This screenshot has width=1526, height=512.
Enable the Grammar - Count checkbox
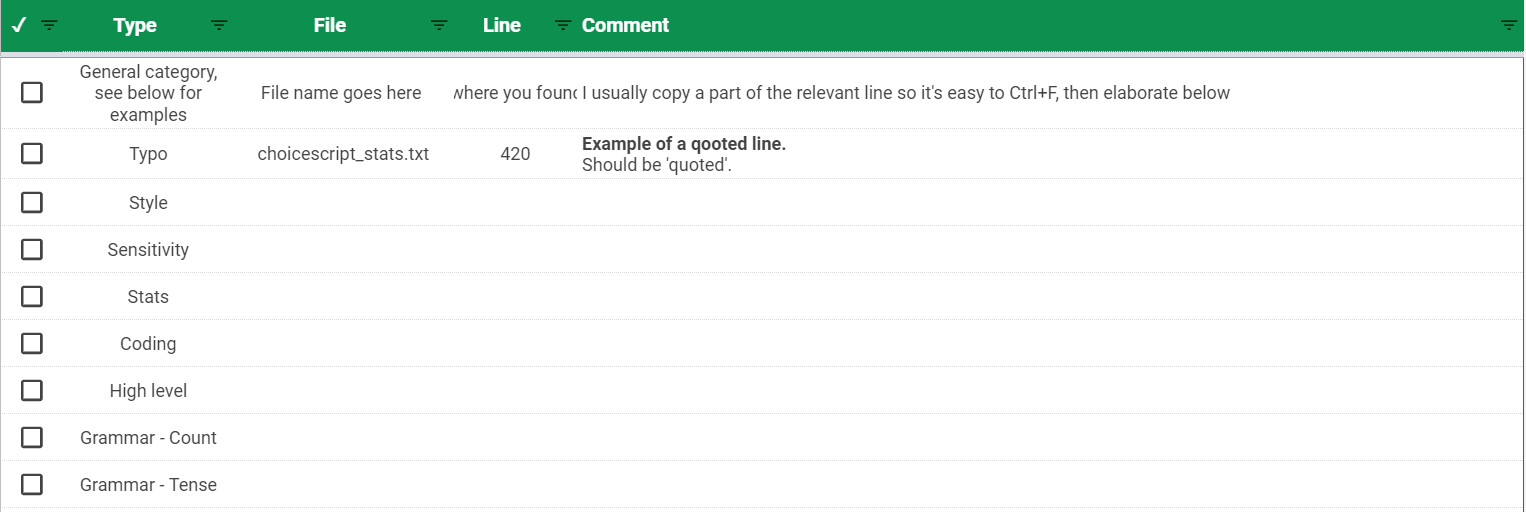(32, 437)
